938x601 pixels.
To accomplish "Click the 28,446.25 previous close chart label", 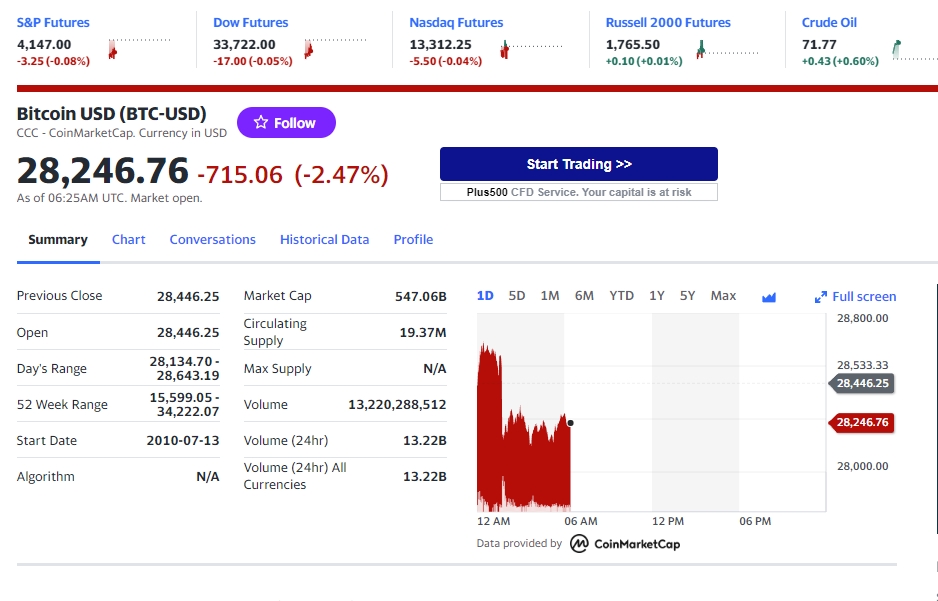I will (x=861, y=383).
